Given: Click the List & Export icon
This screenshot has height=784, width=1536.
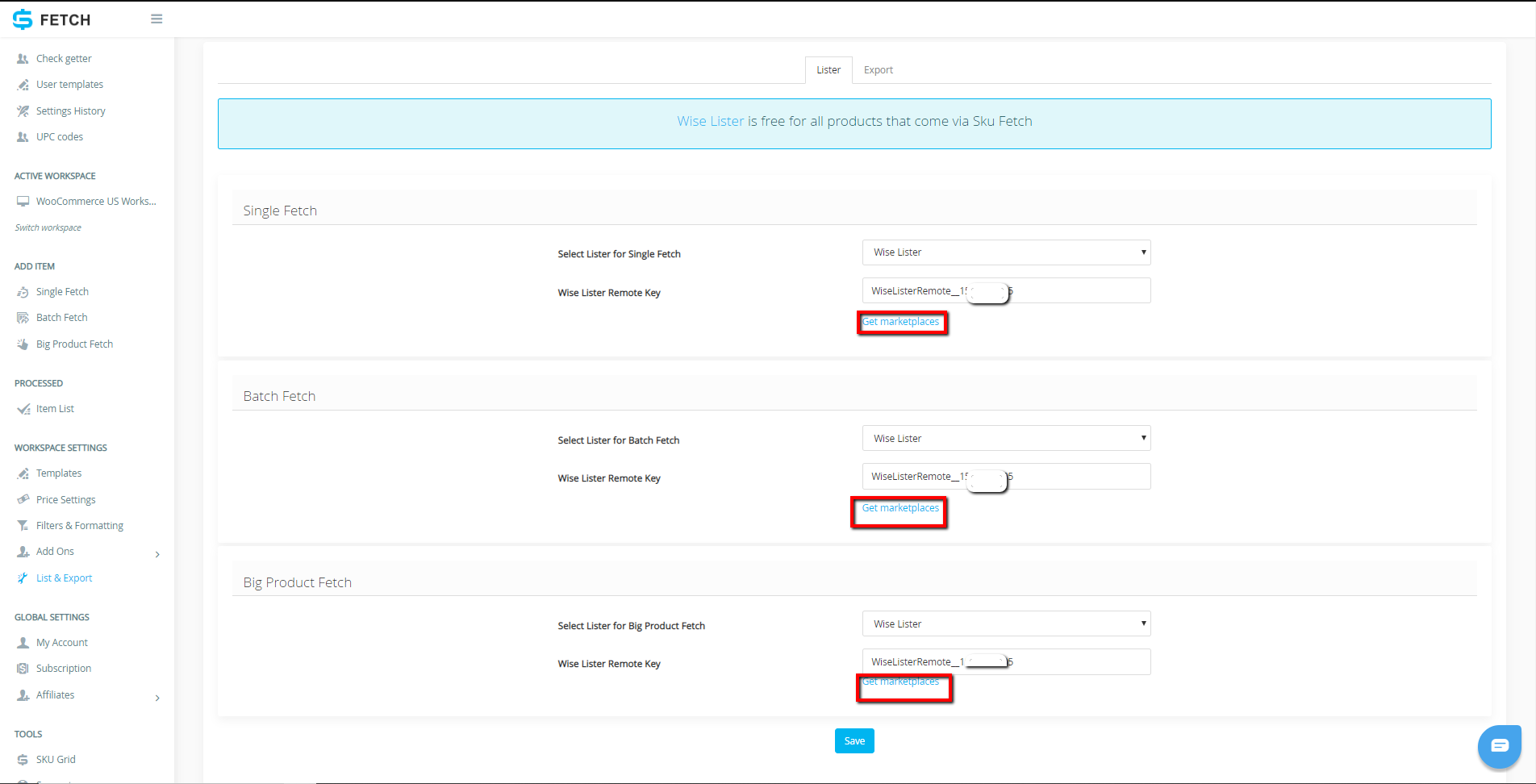Looking at the screenshot, I should [x=23, y=578].
